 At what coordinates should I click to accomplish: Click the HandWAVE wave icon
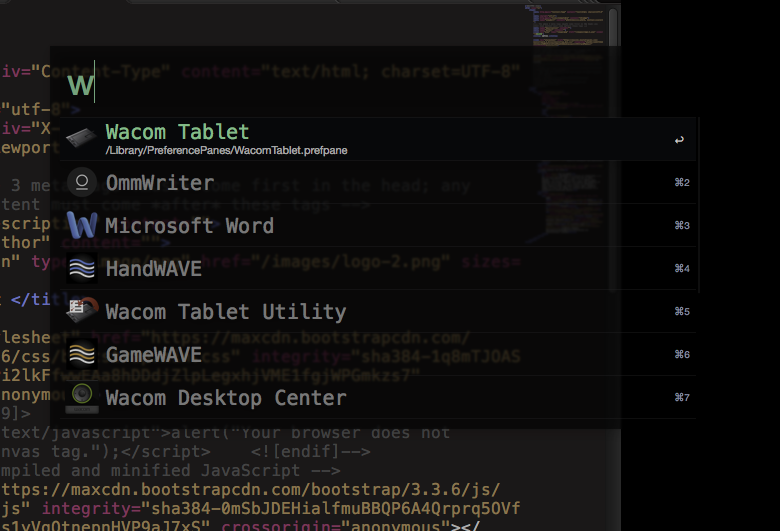point(81,268)
